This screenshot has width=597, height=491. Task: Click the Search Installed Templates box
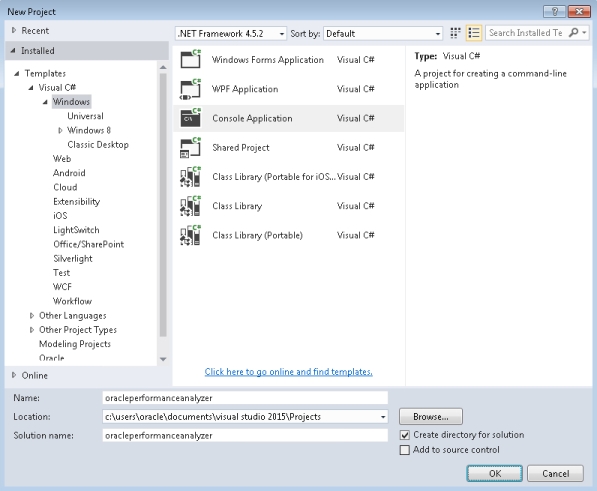pos(527,33)
